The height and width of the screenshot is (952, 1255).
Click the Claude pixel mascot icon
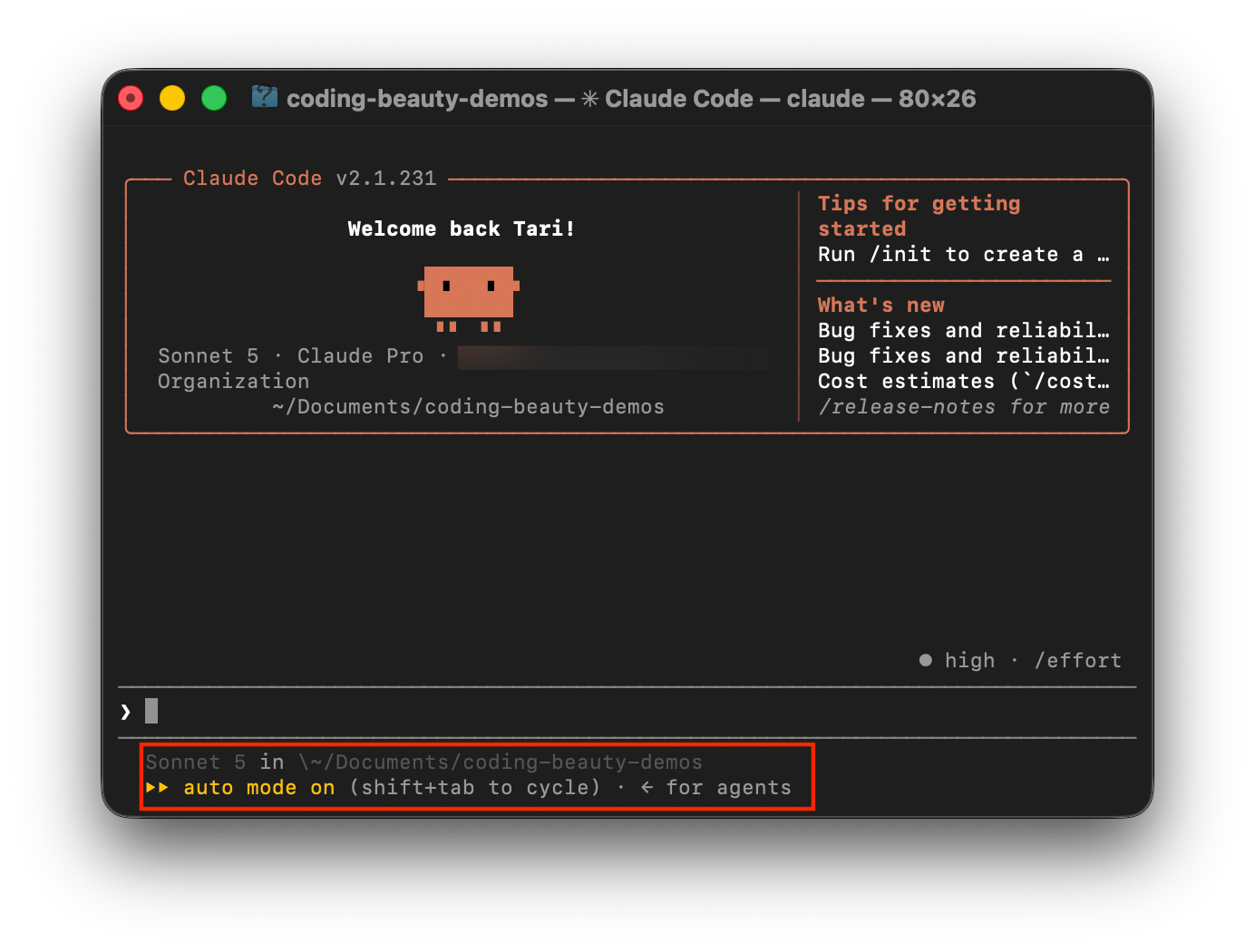(468, 298)
